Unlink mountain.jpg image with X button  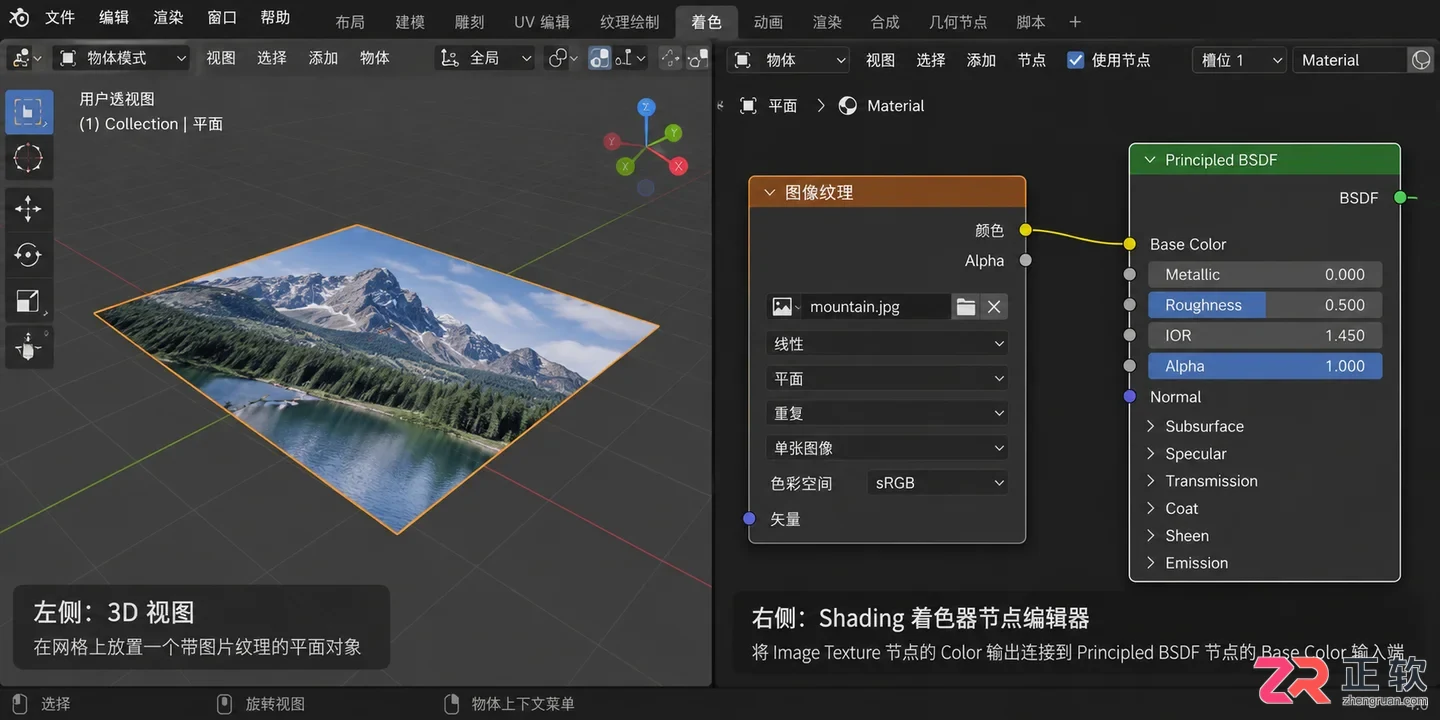pos(994,307)
